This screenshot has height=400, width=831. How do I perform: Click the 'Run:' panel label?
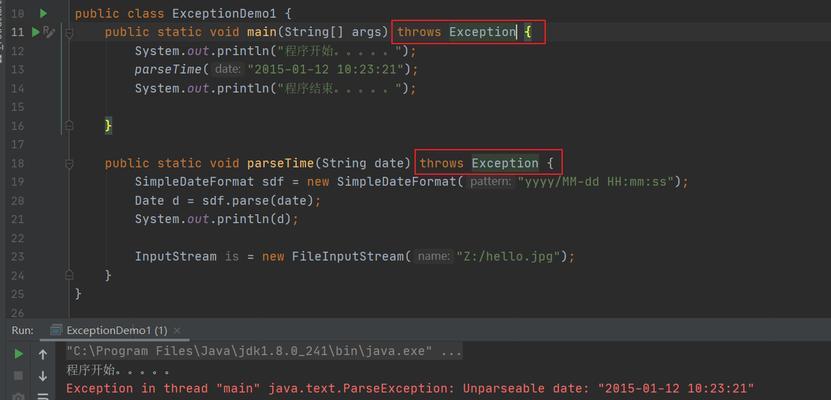tap(22, 331)
